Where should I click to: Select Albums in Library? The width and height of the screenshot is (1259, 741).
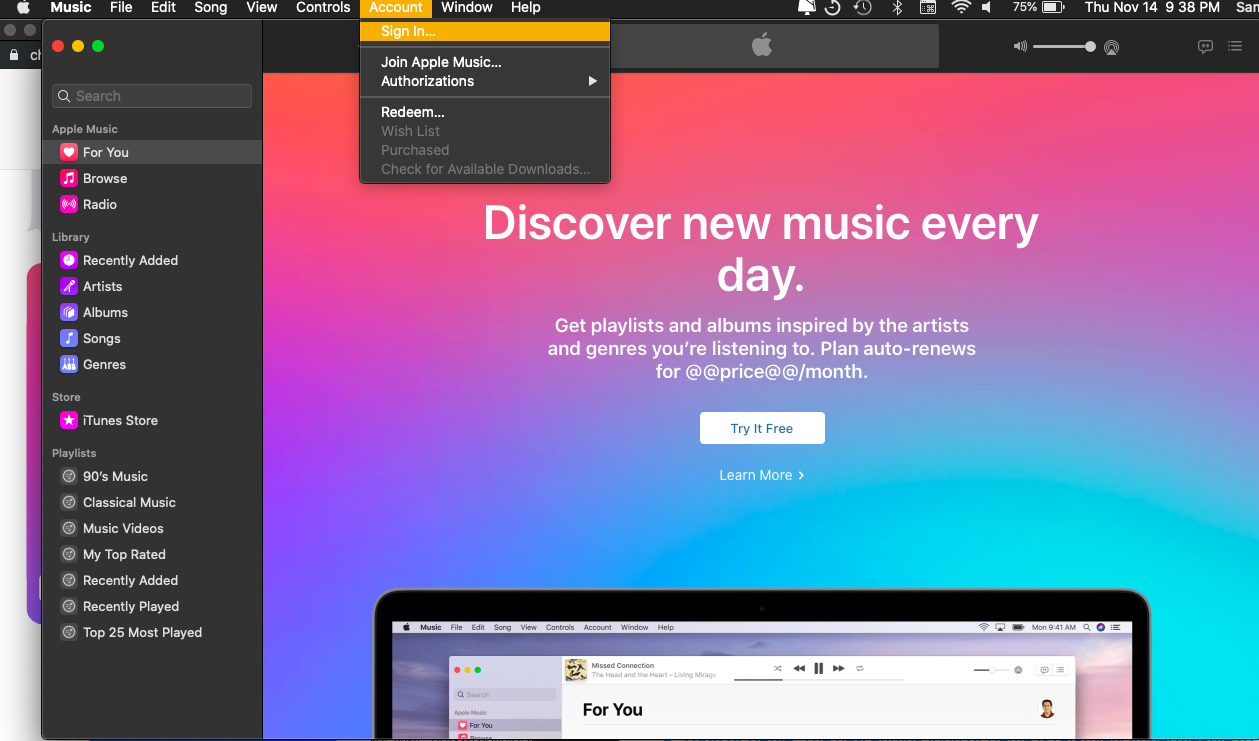(152, 312)
